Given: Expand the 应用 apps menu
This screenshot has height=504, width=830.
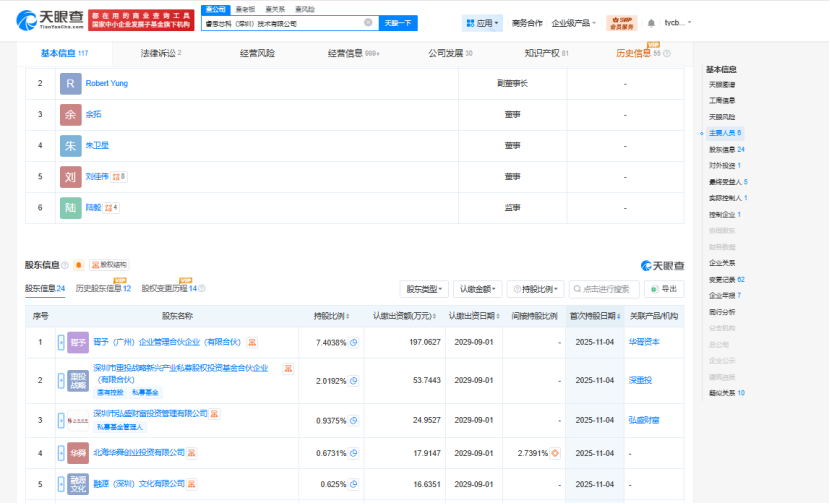Looking at the screenshot, I should 482,22.
